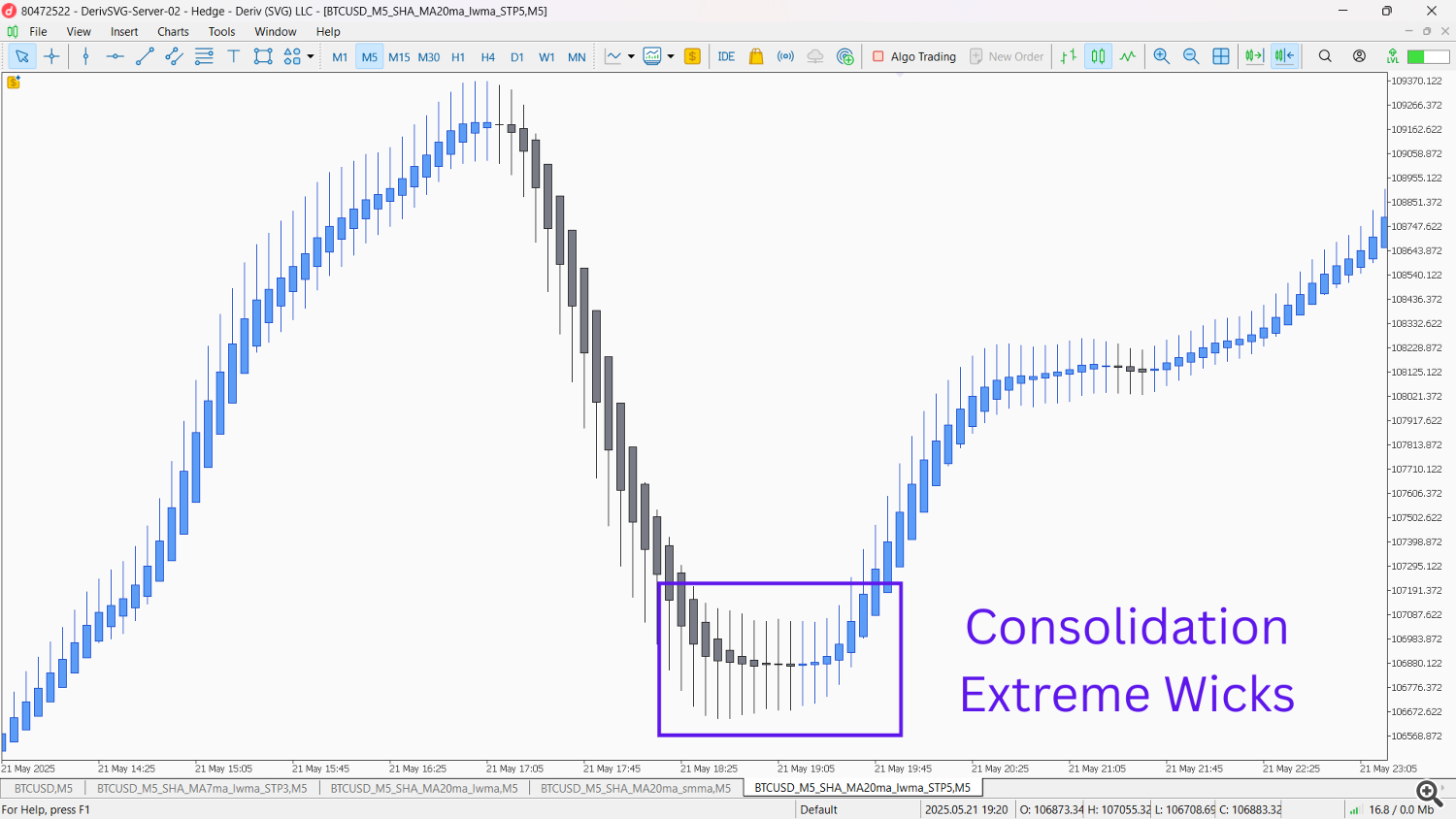
Task: Pick the trendline drawing tool
Action: pyautogui.click(x=145, y=56)
